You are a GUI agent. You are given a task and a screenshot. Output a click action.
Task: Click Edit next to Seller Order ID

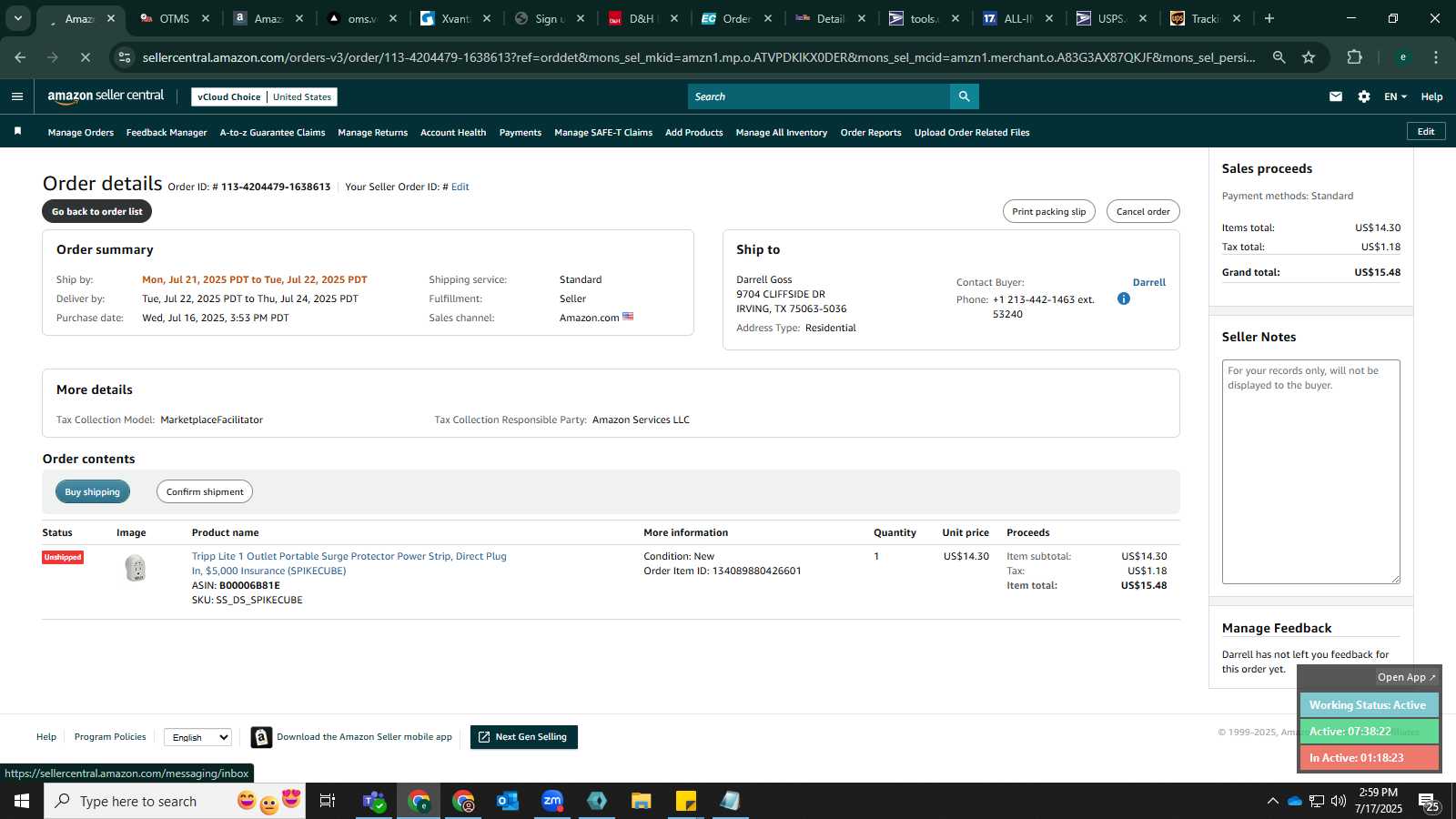[460, 187]
